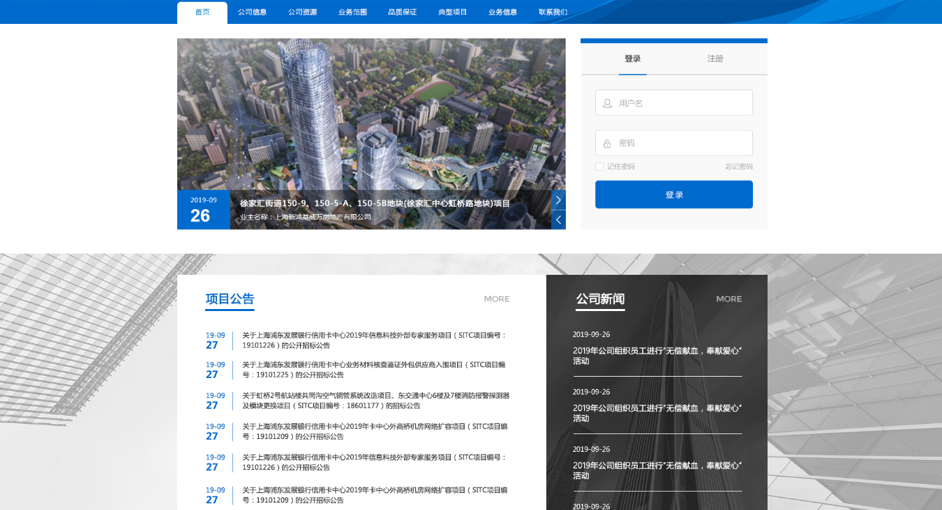Open 公司信息 in the top navigation

click(252, 12)
